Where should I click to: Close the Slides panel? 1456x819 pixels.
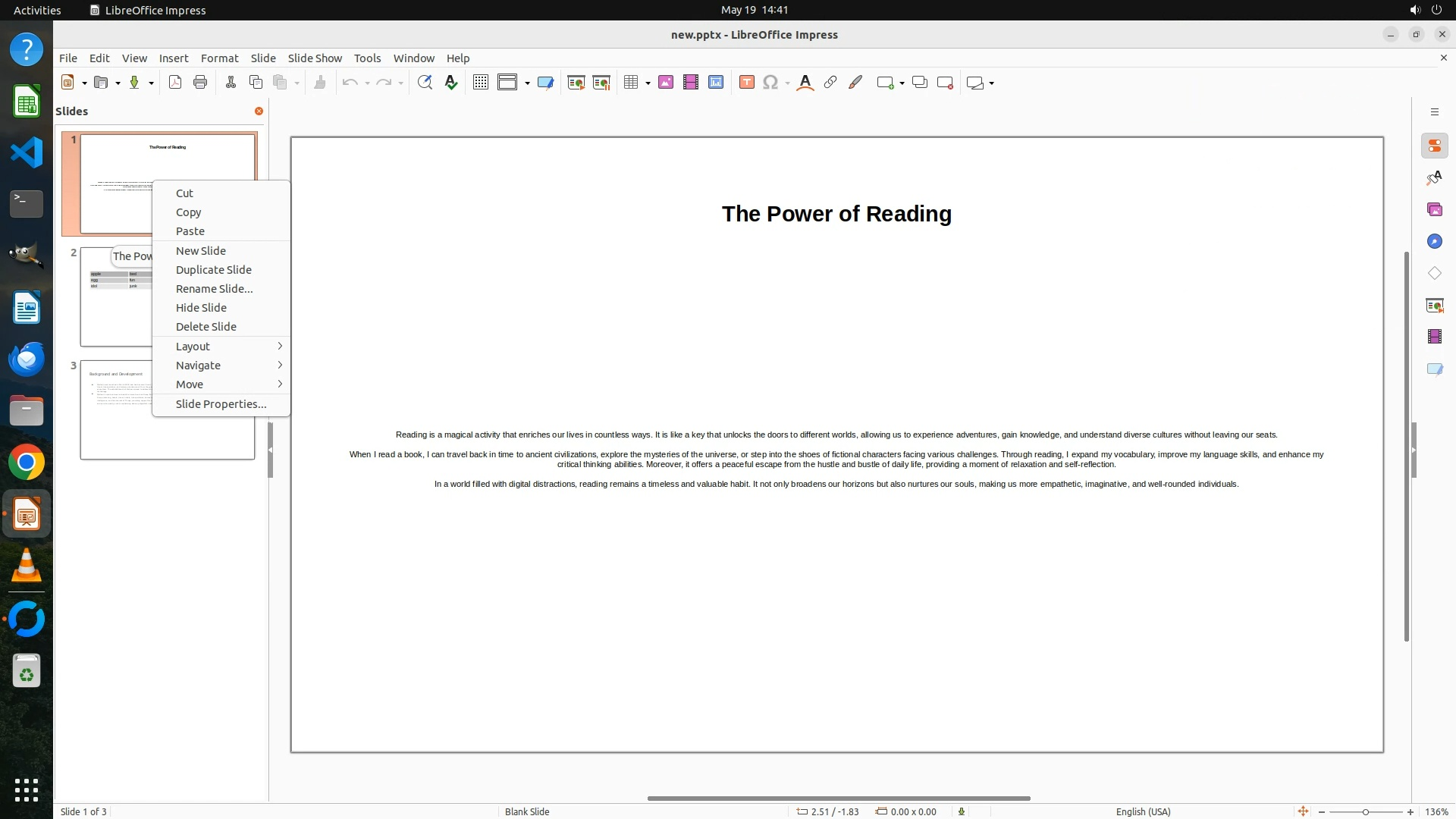point(259,111)
